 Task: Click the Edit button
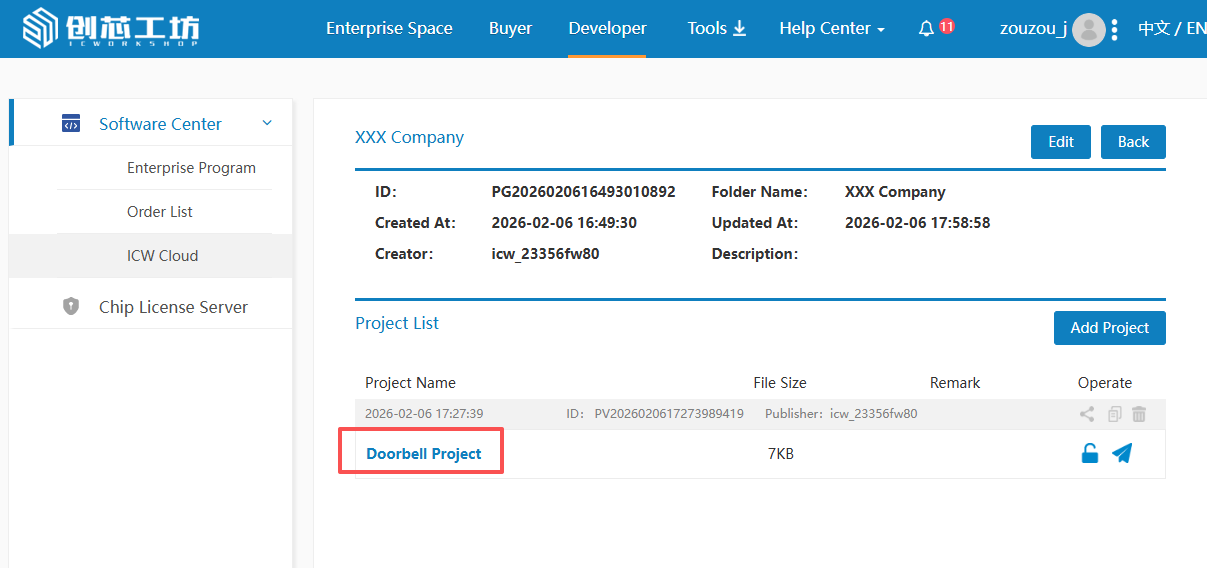pyautogui.click(x=1060, y=142)
